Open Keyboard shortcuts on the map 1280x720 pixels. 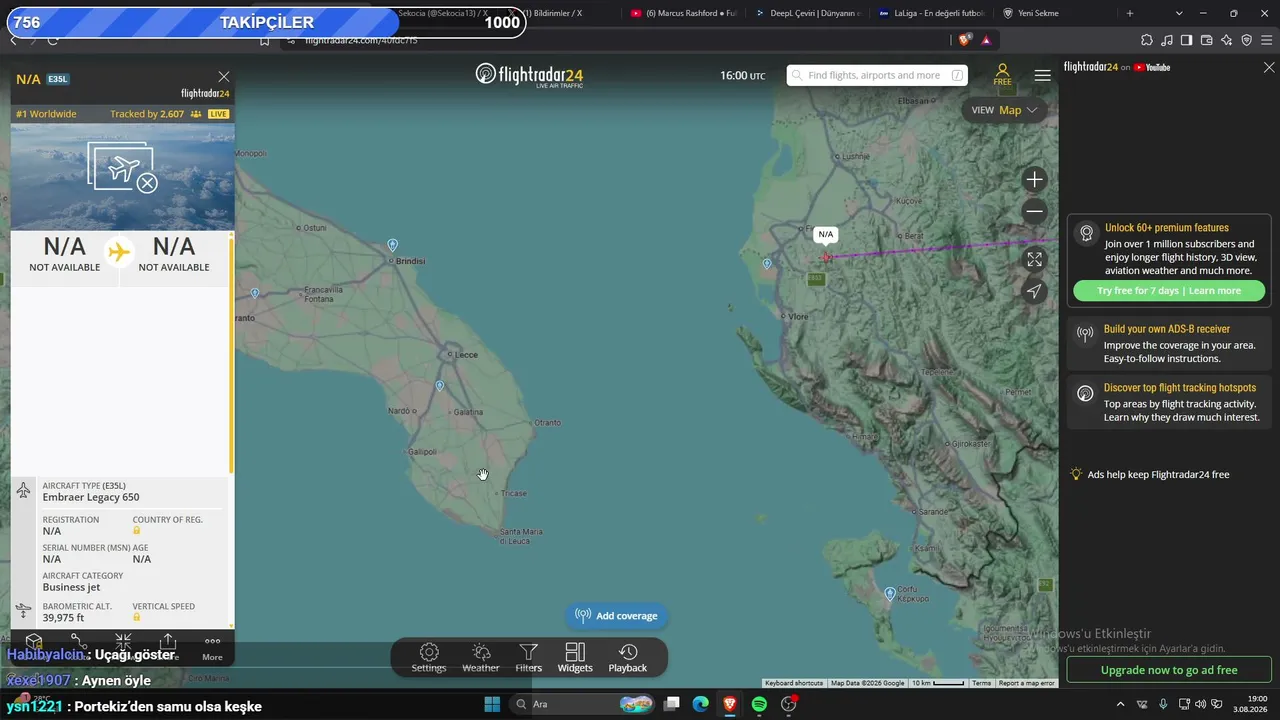(794, 683)
